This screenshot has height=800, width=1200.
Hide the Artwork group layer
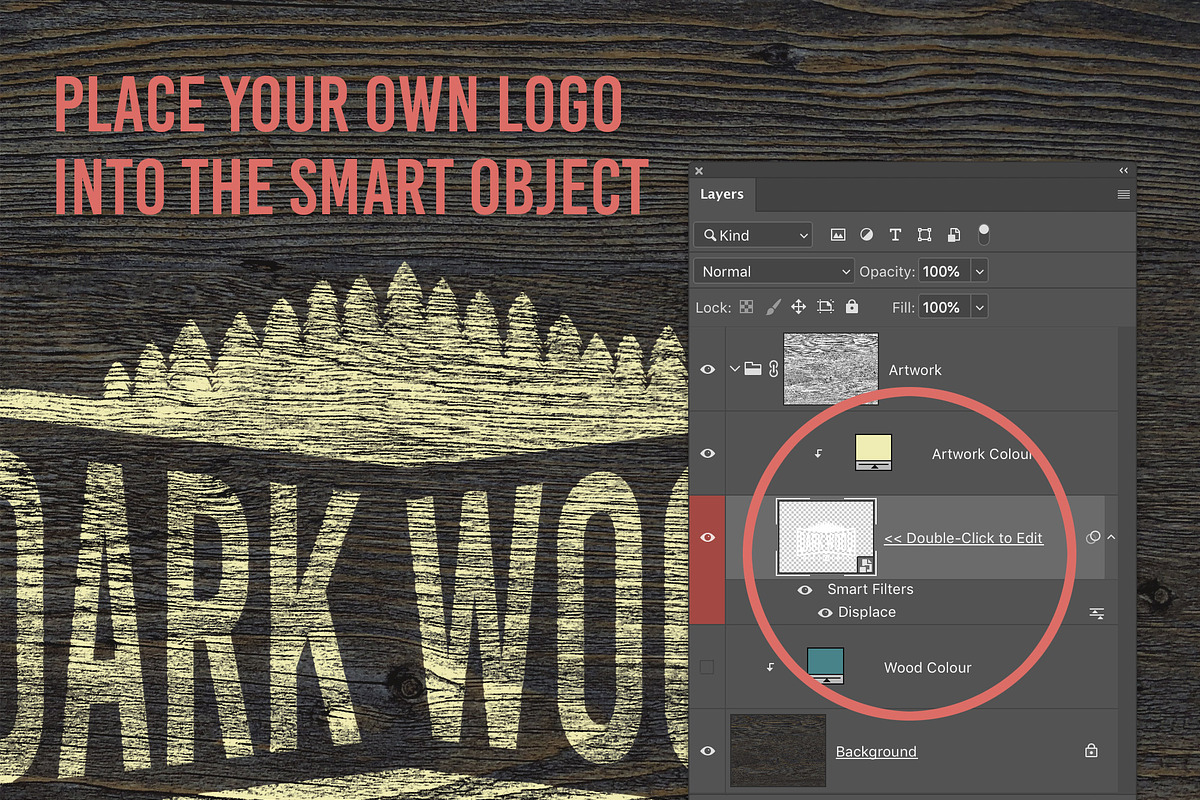click(708, 370)
